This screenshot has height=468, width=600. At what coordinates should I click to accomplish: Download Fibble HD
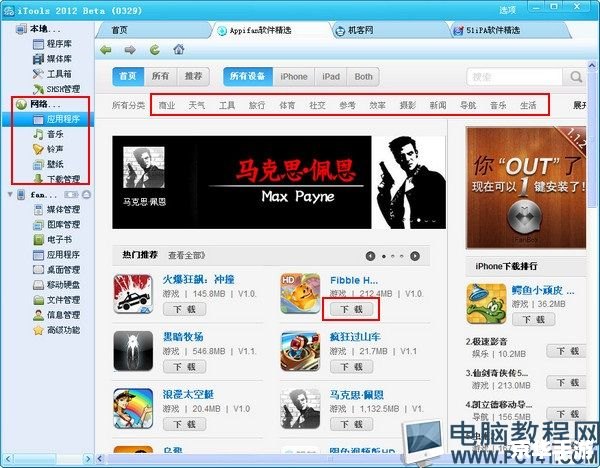352,309
